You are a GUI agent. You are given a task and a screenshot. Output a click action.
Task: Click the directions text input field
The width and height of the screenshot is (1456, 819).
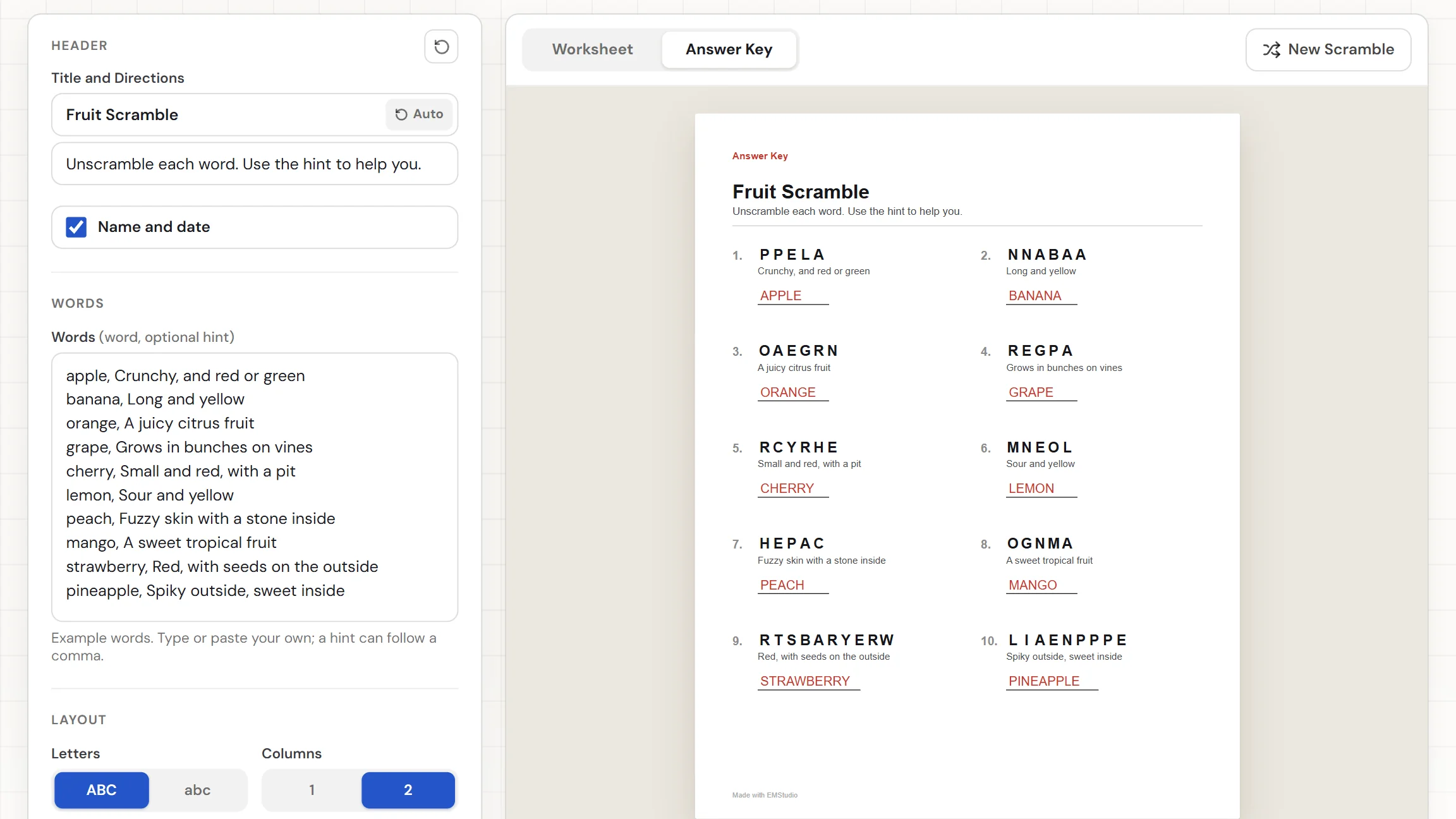255,164
